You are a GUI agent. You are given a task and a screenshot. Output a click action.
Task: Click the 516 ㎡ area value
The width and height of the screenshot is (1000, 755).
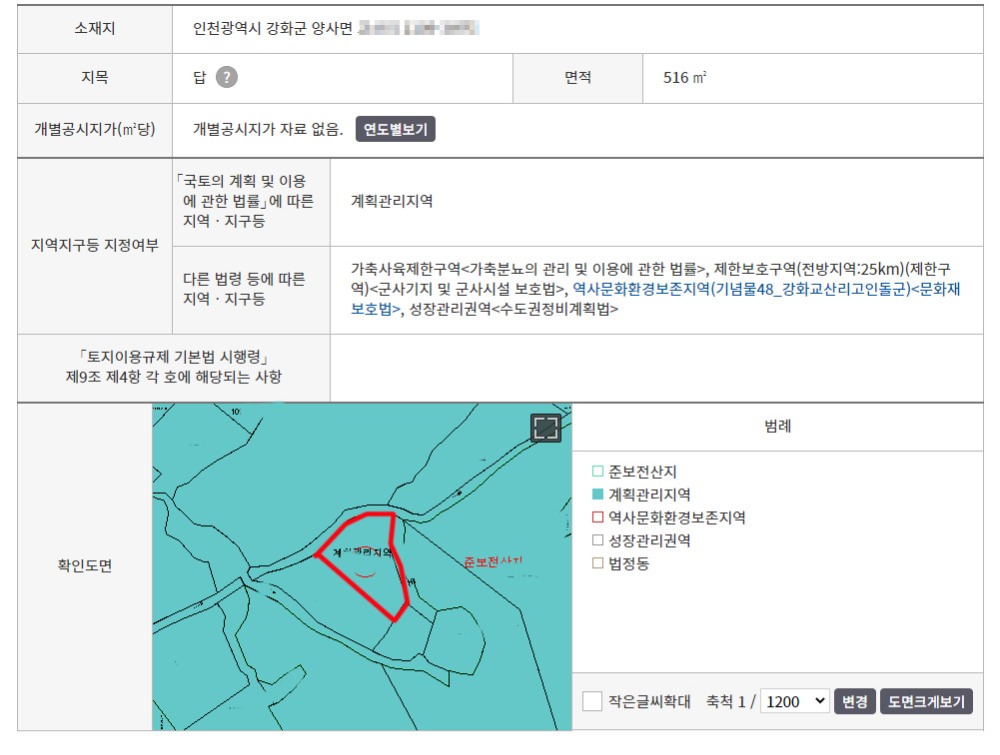pyautogui.click(x=684, y=77)
